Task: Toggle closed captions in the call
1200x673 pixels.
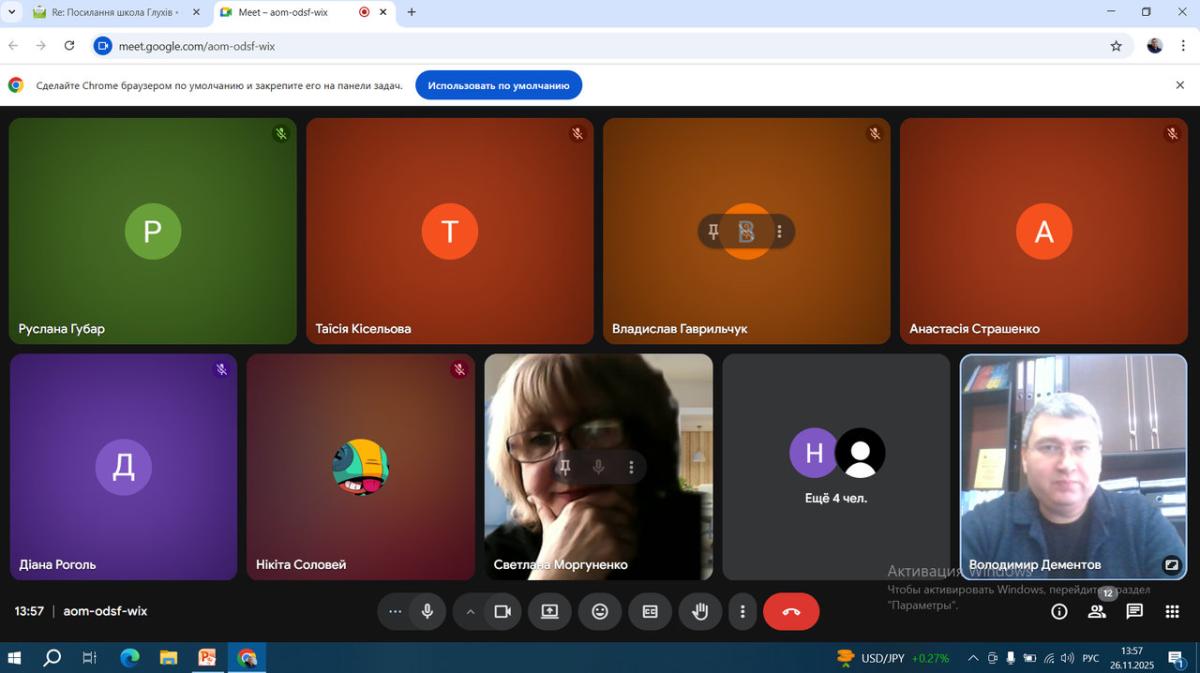Action: (x=650, y=612)
